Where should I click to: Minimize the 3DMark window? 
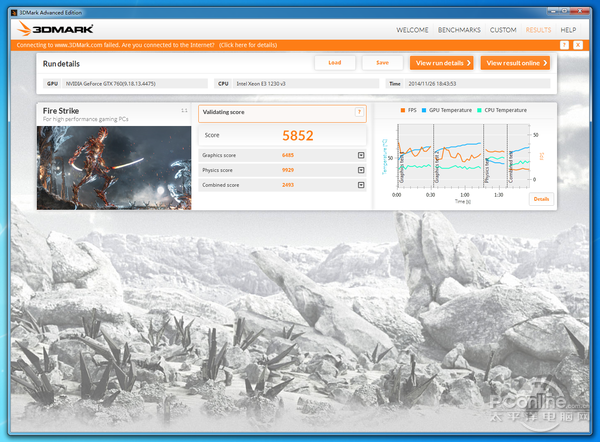[x=553, y=11]
